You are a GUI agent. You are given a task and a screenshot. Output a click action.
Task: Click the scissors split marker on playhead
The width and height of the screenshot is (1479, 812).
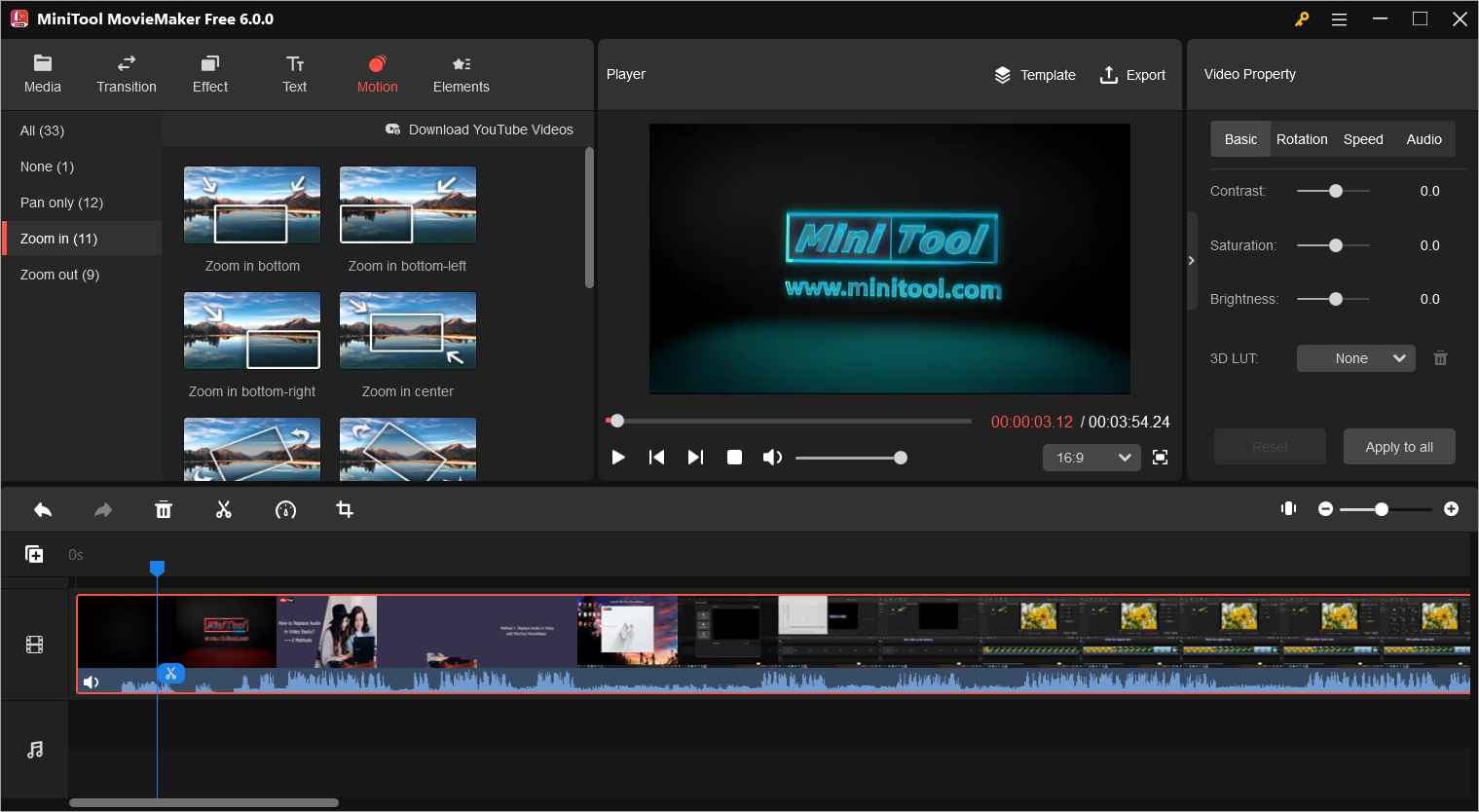[x=170, y=673]
